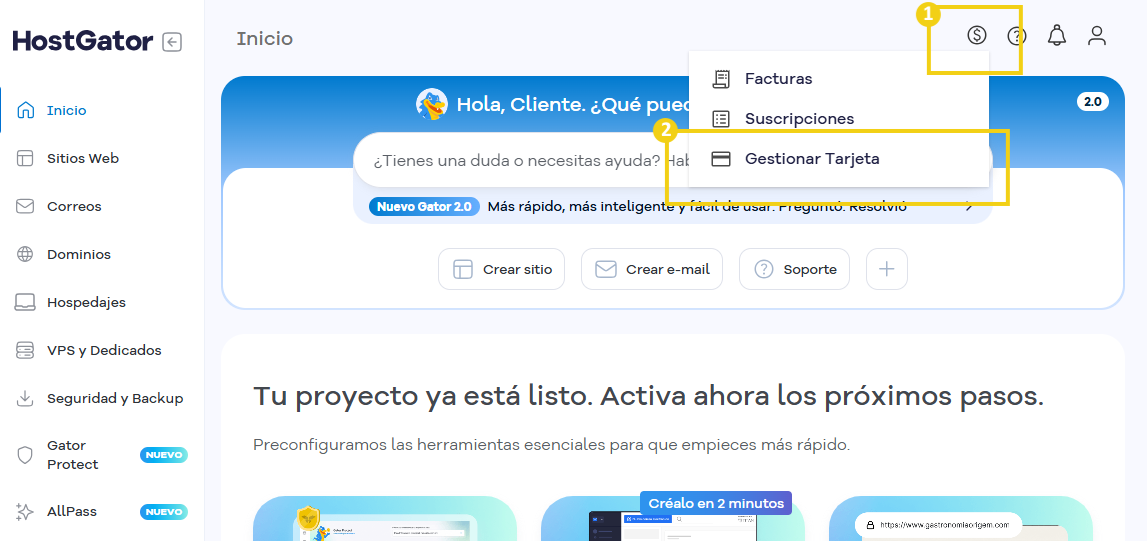The image size is (1147, 541).
Task: Open the gastronomia website preview card
Action: pos(960,519)
